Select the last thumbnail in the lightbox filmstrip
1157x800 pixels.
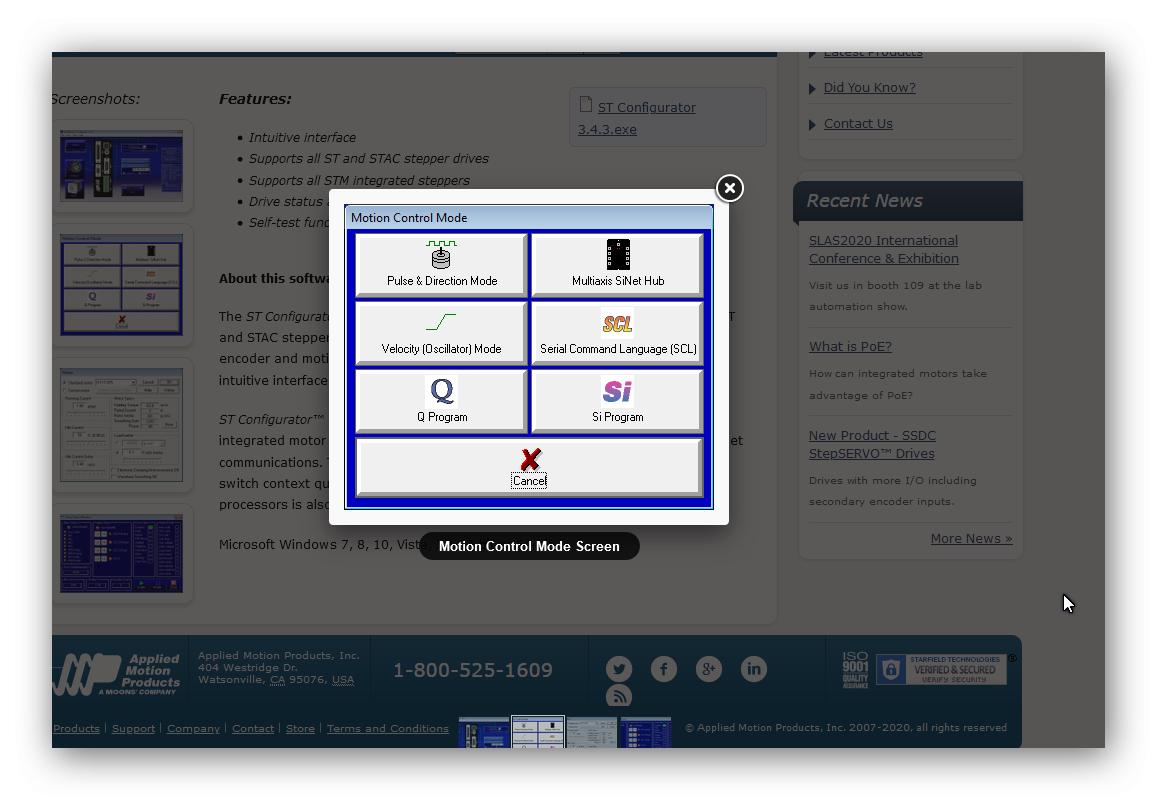tap(646, 732)
